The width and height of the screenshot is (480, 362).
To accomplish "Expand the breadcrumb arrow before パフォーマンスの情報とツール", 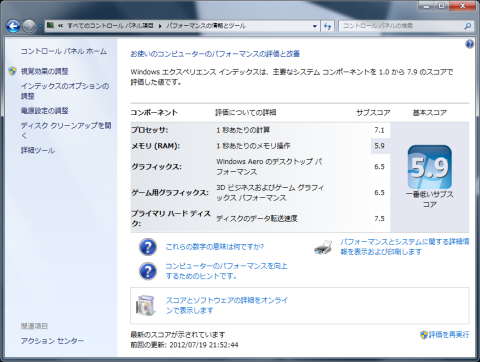I will [x=160, y=26].
